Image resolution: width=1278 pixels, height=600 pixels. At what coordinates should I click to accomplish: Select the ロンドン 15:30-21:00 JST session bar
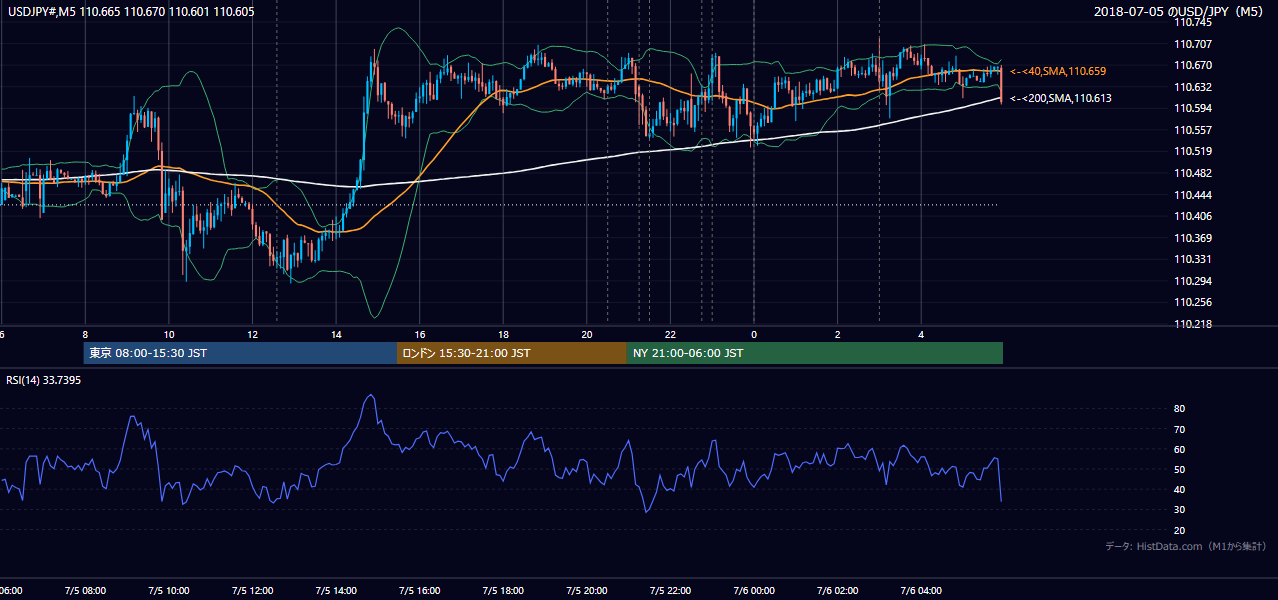point(512,353)
